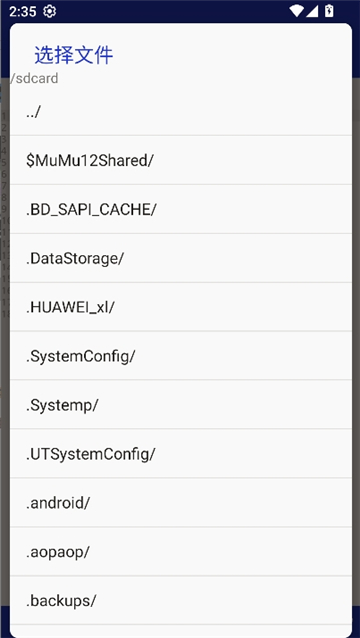
Task: Open the .DataStorage folder
Action: pos(181,258)
